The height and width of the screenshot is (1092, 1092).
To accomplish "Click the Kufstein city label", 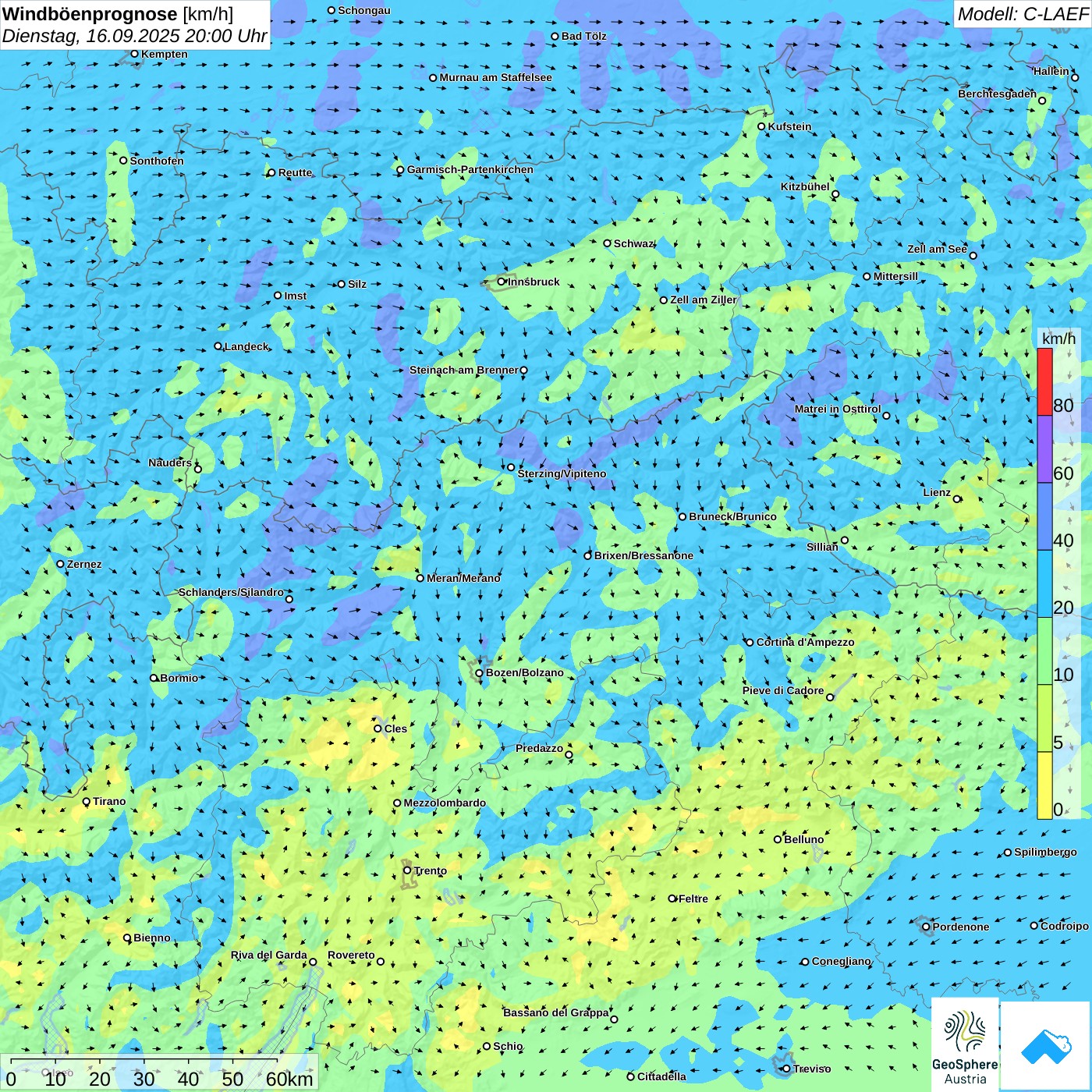I will 789,126.
